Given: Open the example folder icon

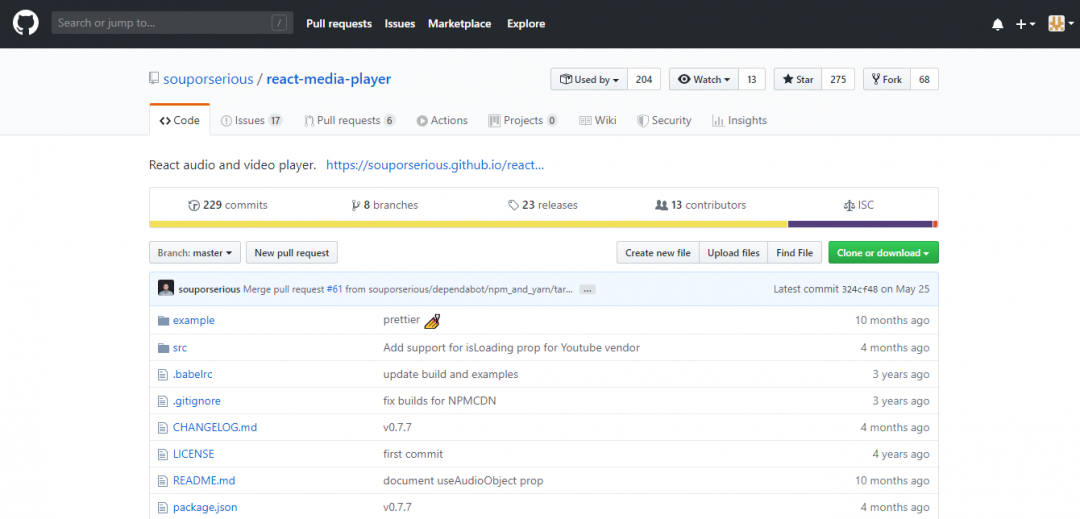Looking at the screenshot, I should [x=163, y=321].
